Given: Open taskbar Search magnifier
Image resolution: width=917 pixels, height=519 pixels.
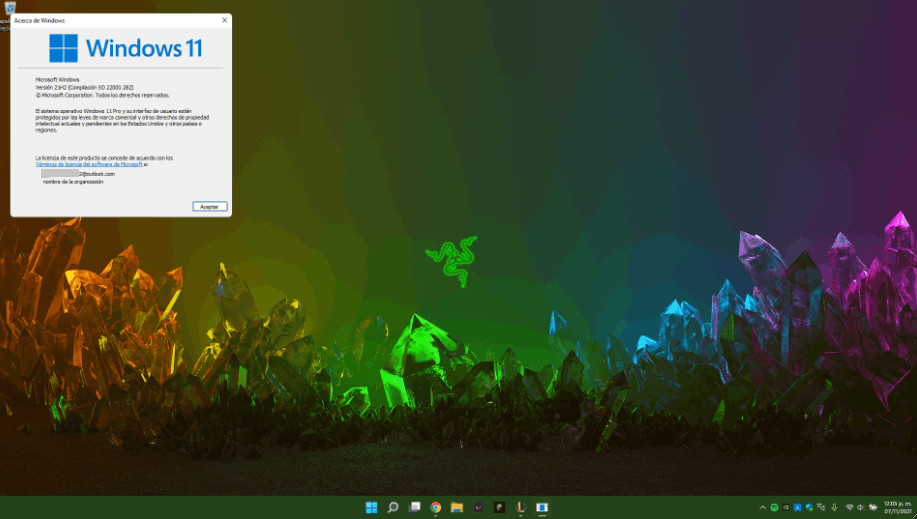Looking at the screenshot, I should pyautogui.click(x=393, y=507).
